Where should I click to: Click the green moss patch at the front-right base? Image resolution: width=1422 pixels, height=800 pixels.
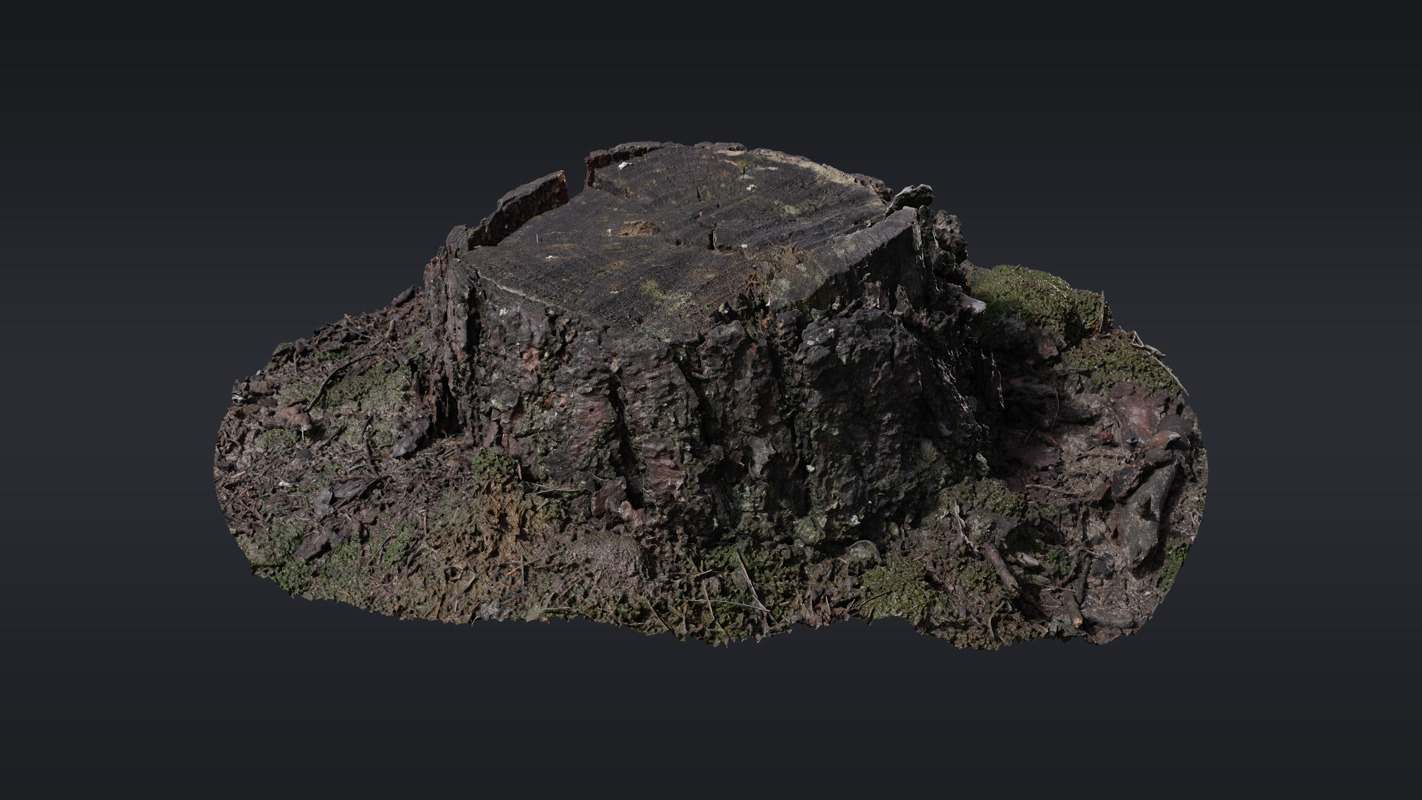click(895, 588)
